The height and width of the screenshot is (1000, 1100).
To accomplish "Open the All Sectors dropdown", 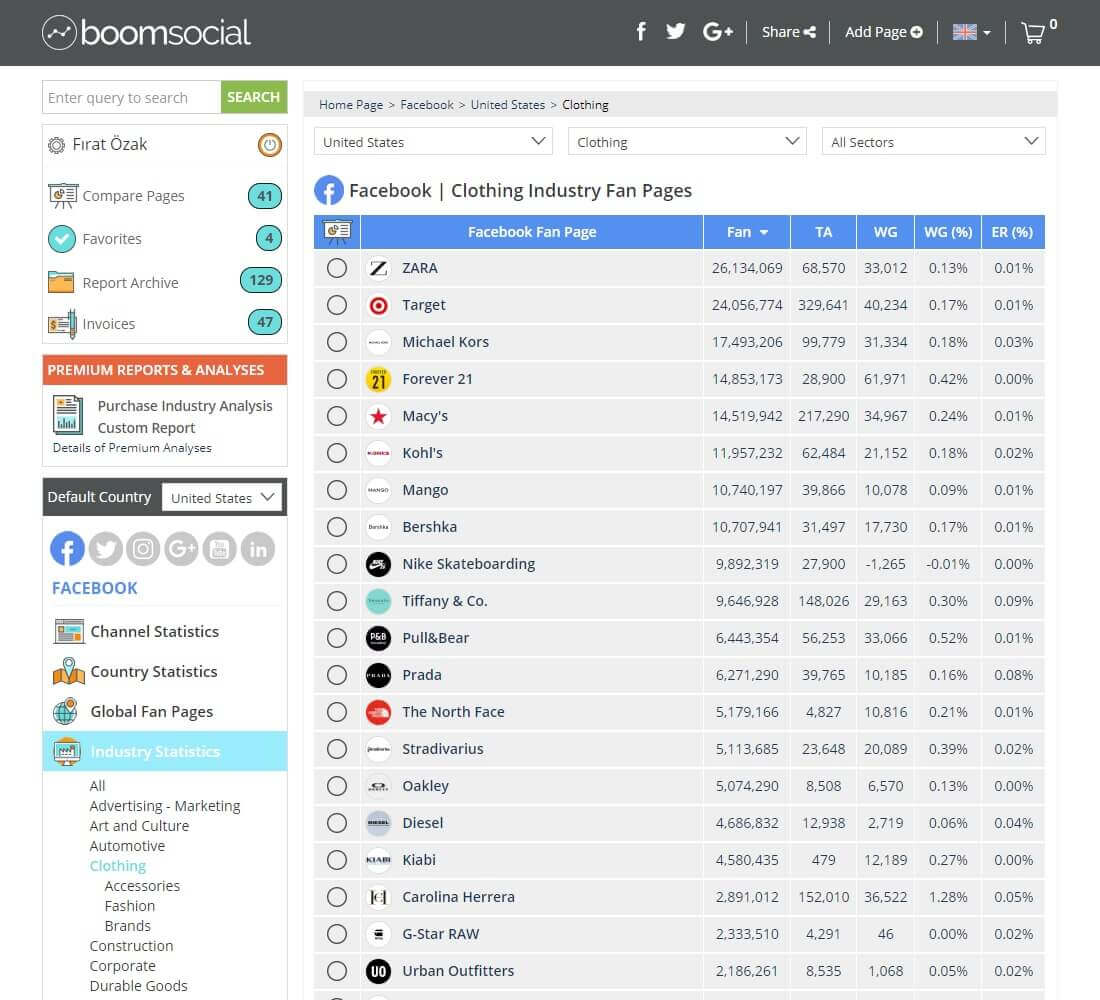I will [933, 142].
